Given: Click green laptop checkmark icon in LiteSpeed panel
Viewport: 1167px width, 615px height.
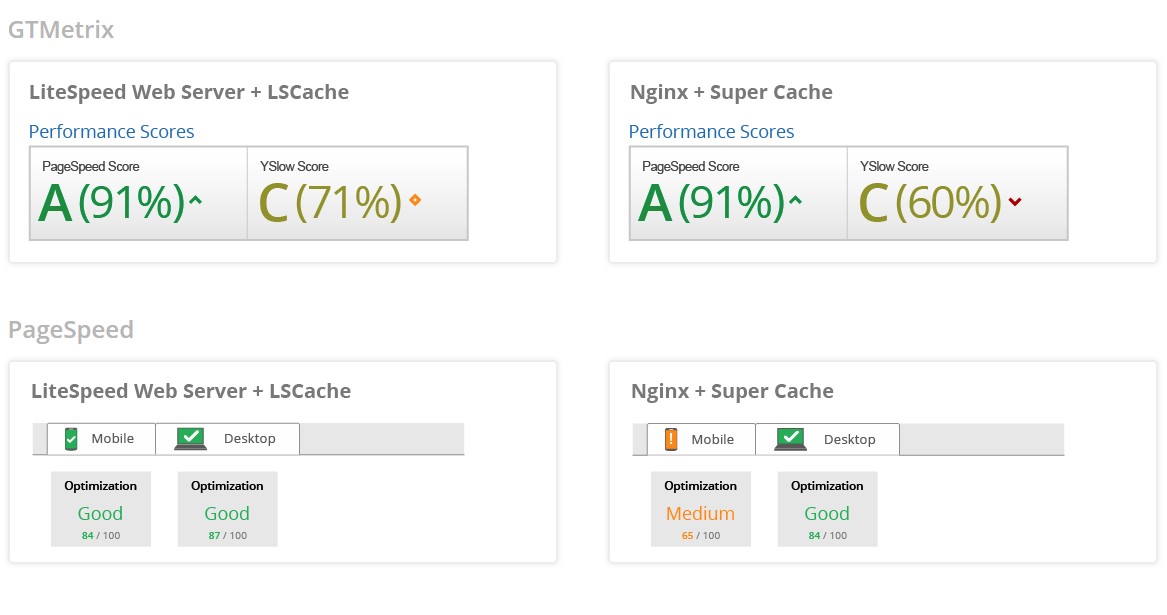Looking at the screenshot, I should [191, 438].
